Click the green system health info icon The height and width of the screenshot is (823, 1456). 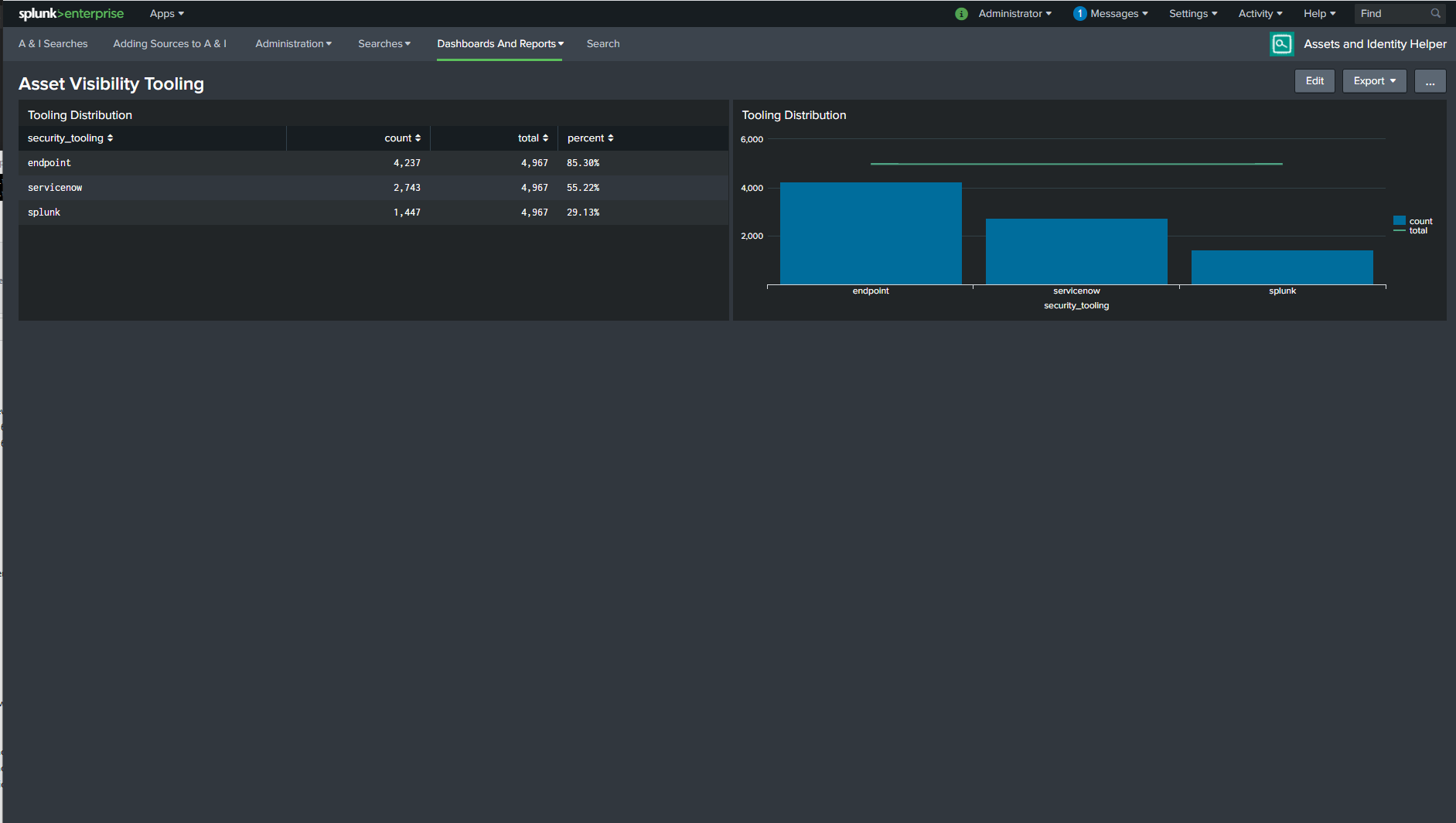961,14
